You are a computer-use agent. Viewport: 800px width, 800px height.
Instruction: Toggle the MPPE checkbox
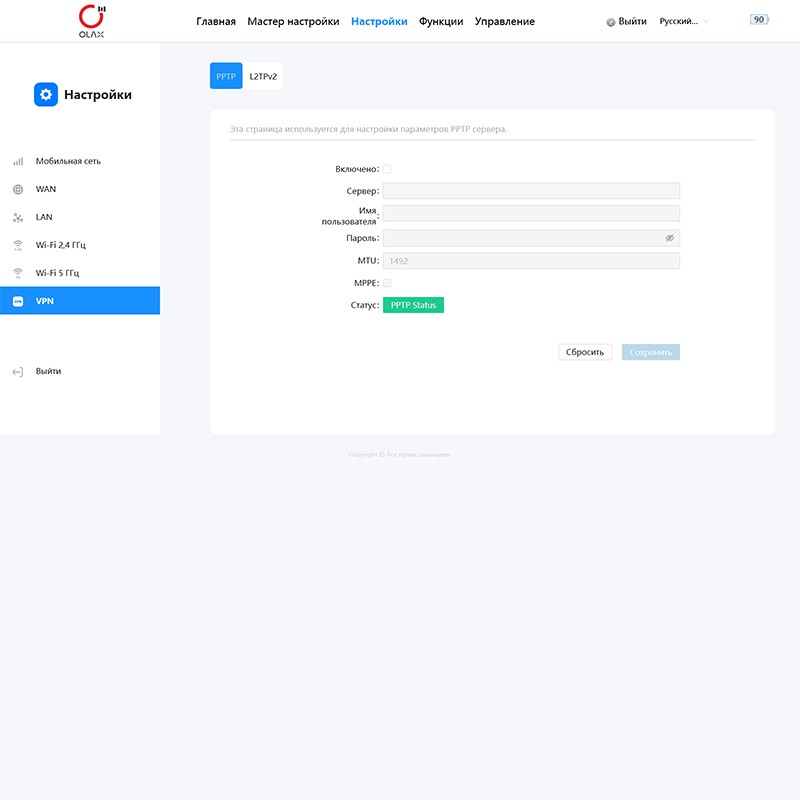[x=387, y=283]
